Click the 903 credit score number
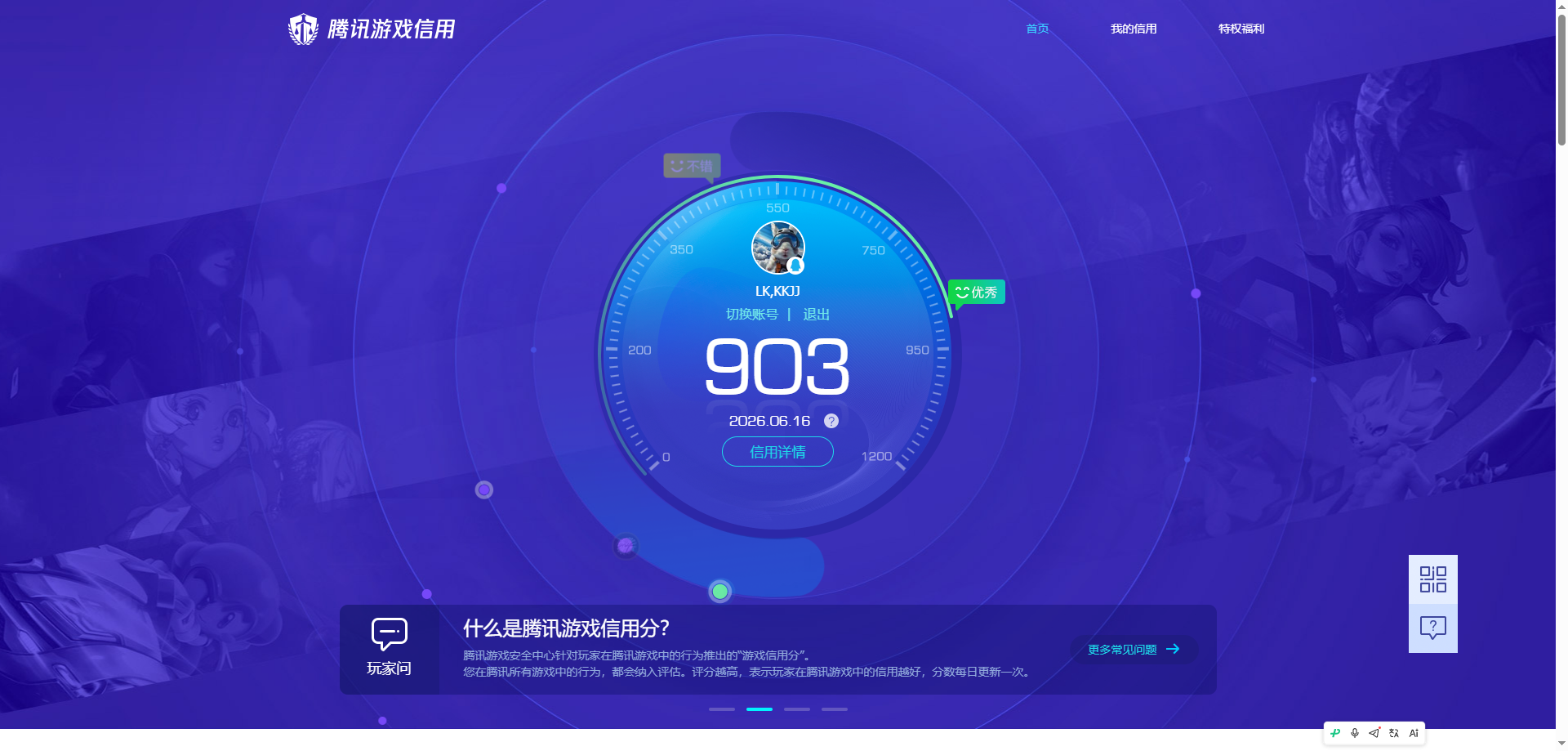 [777, 367]
